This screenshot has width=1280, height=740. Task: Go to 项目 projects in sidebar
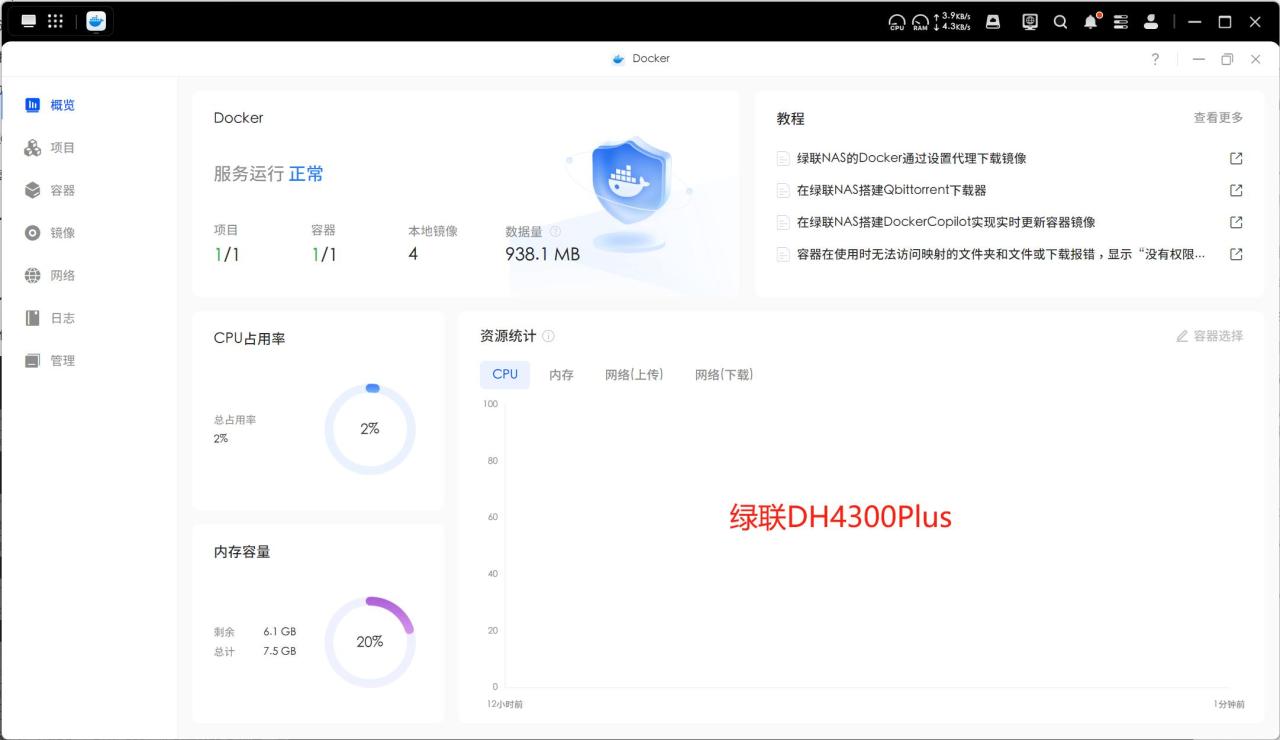coord(50,148)
